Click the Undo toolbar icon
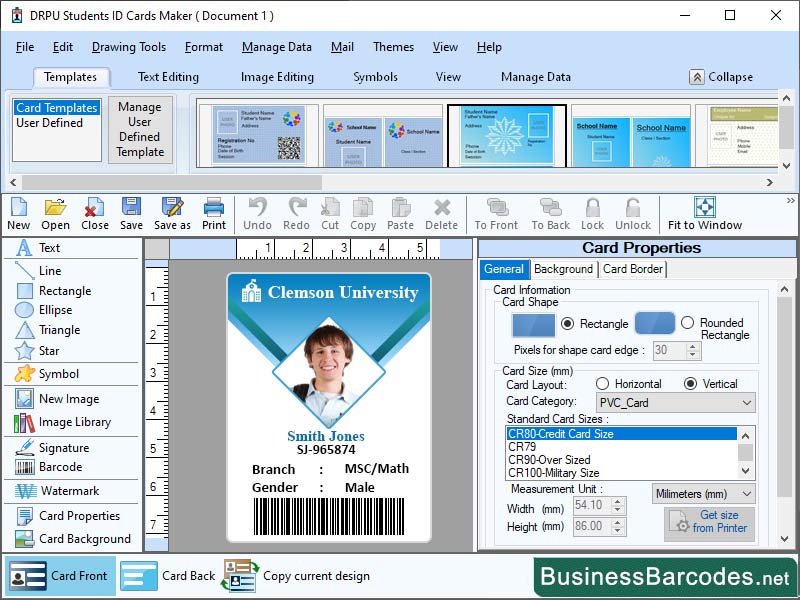 257,211
